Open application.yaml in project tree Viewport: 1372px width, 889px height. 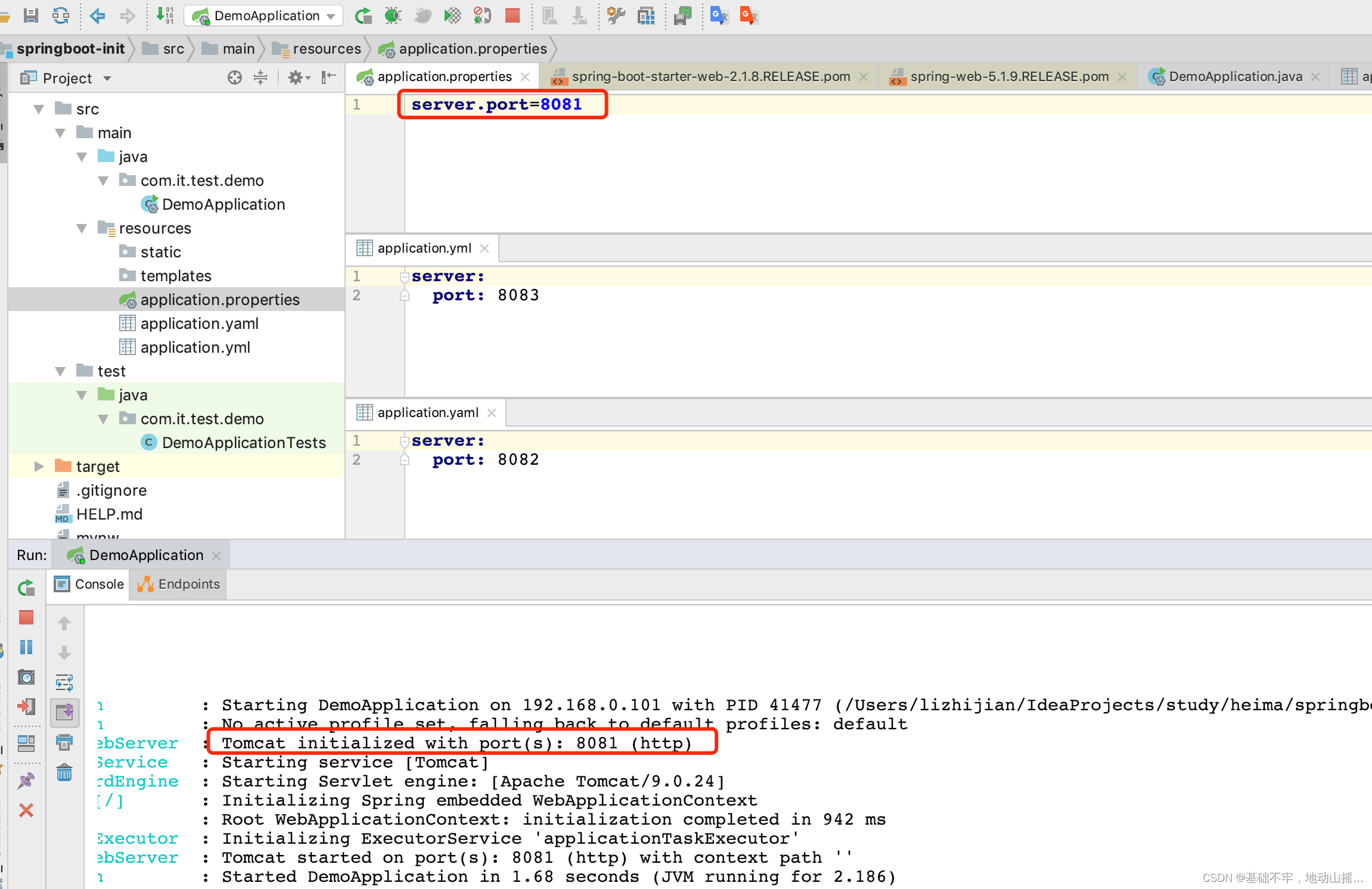199,324
